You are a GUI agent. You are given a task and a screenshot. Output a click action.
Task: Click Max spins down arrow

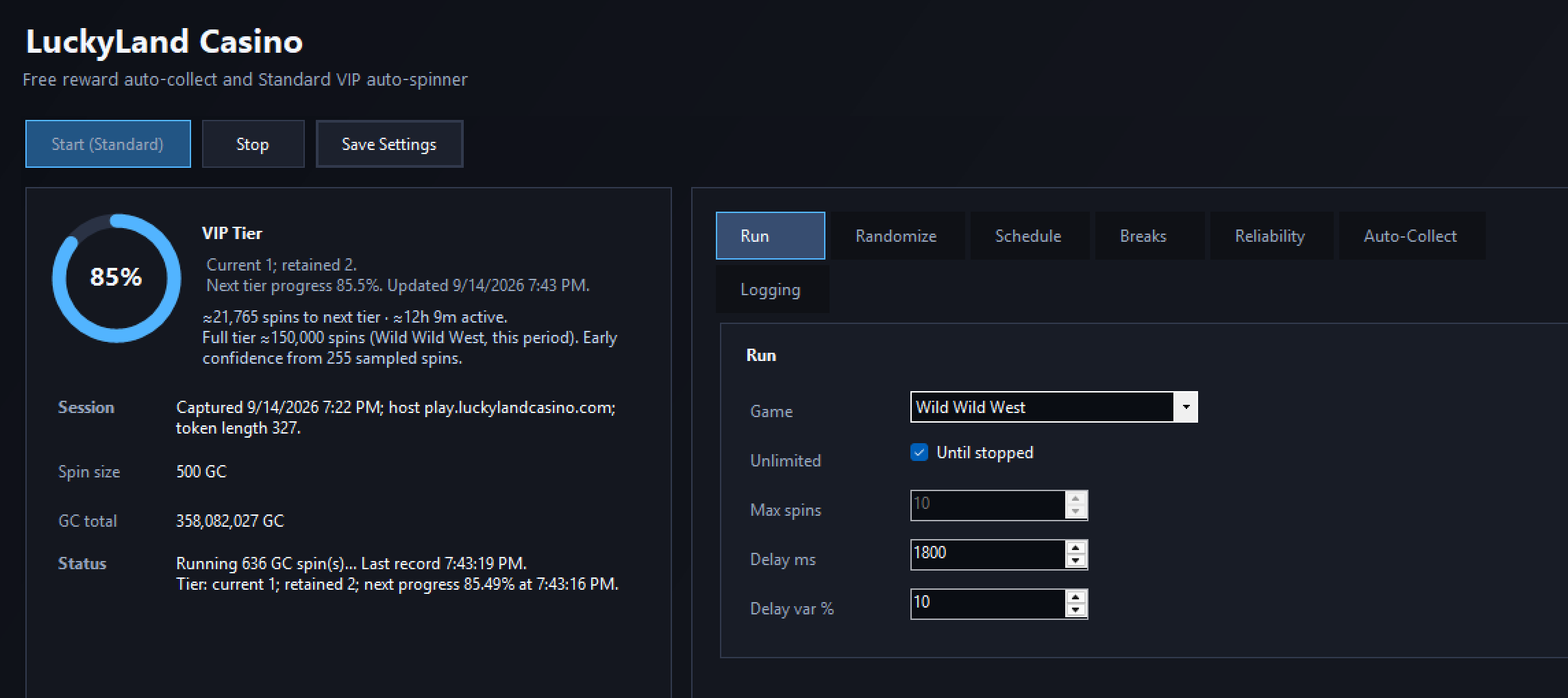tap(1075, 512)
